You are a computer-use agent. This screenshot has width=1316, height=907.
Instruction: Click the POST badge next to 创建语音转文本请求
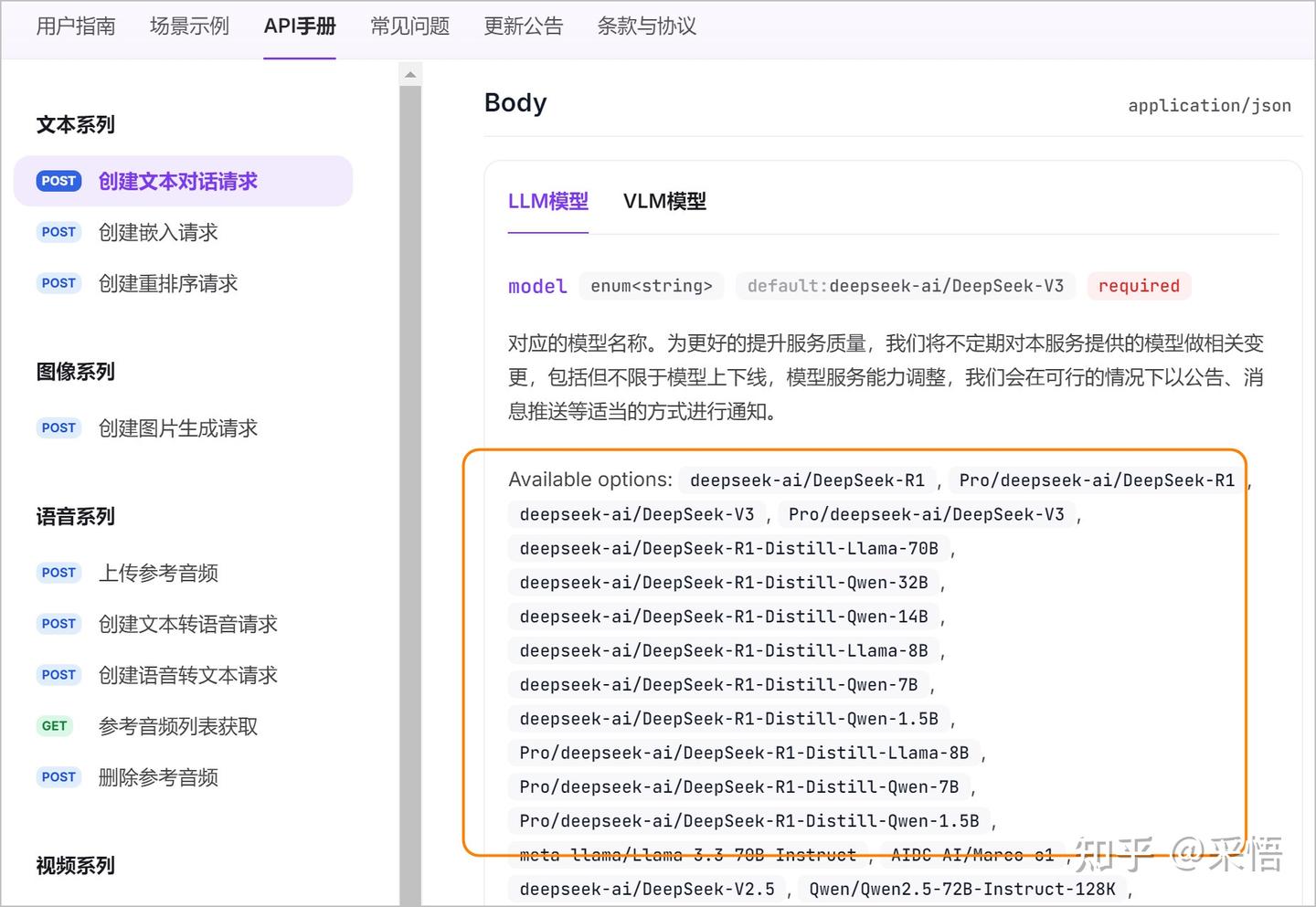click(x=58, y=675)
